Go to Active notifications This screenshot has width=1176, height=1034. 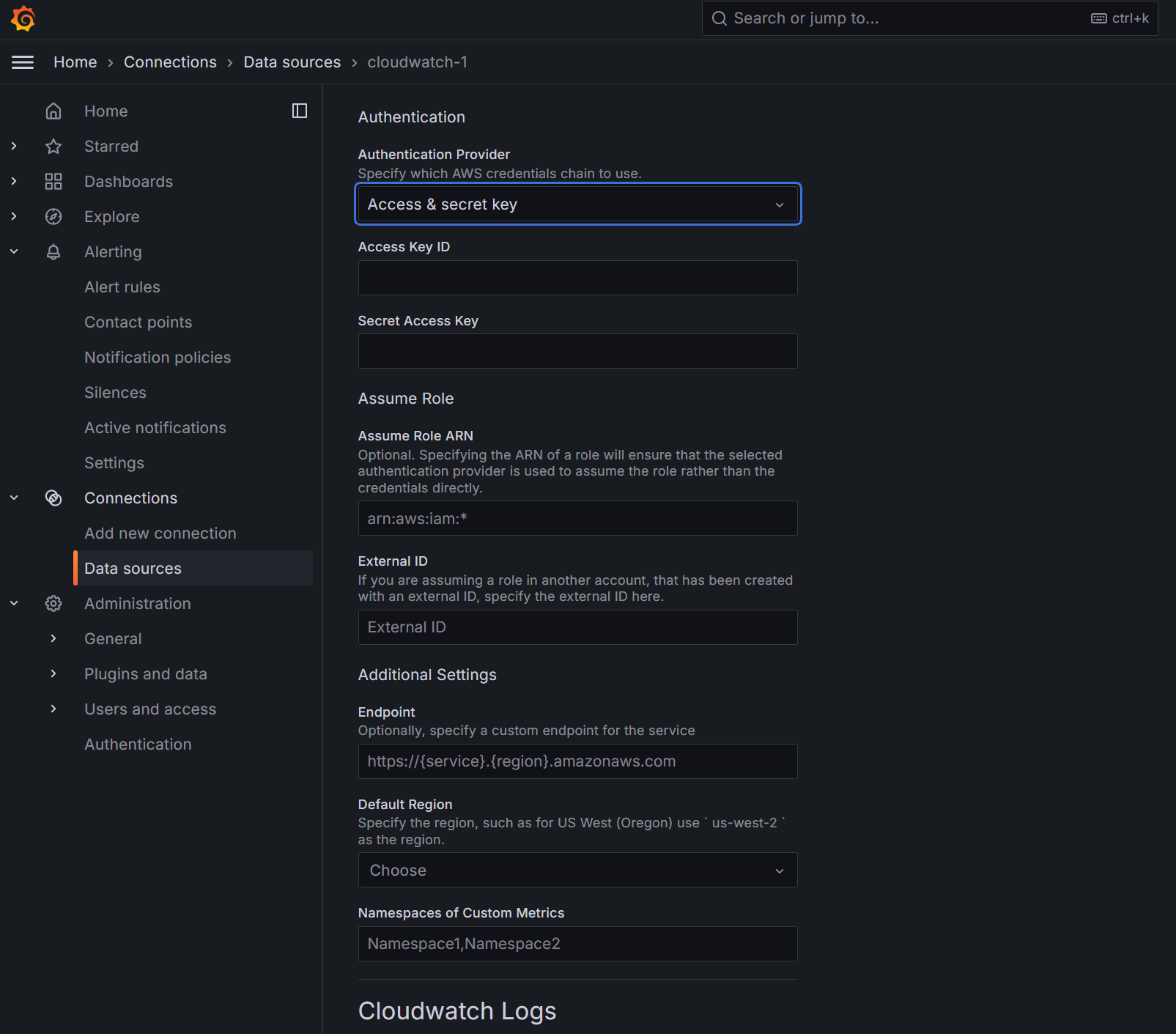[155, 428]
